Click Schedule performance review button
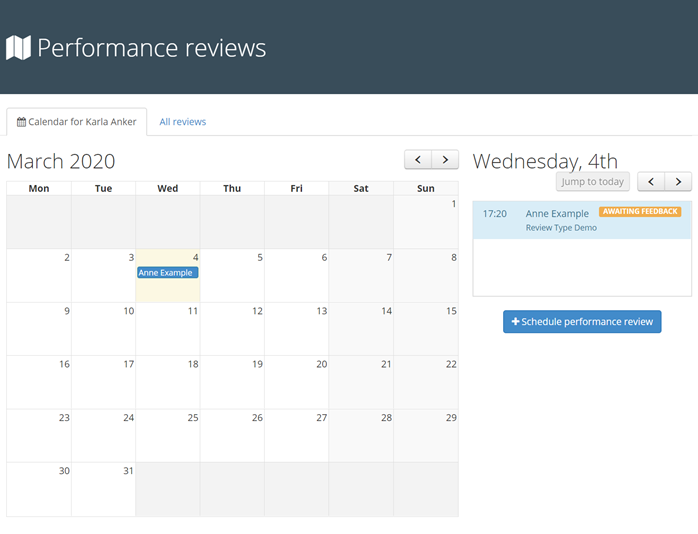 pos(582,322)
